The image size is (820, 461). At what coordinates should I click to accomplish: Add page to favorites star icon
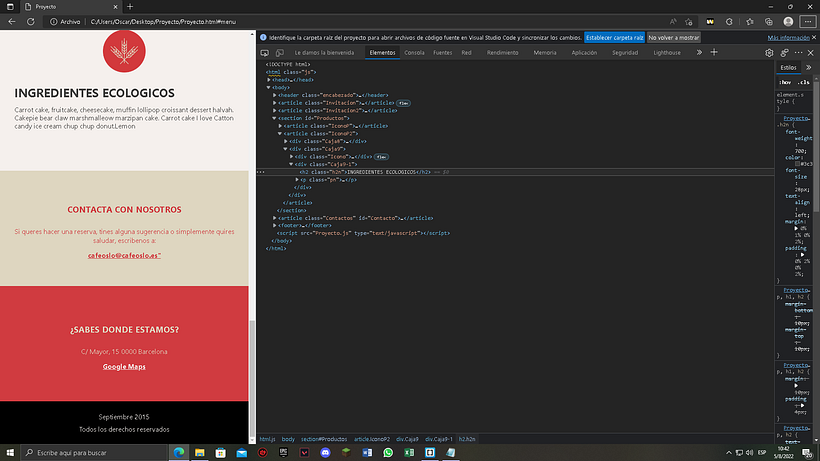tap(689, 22)
